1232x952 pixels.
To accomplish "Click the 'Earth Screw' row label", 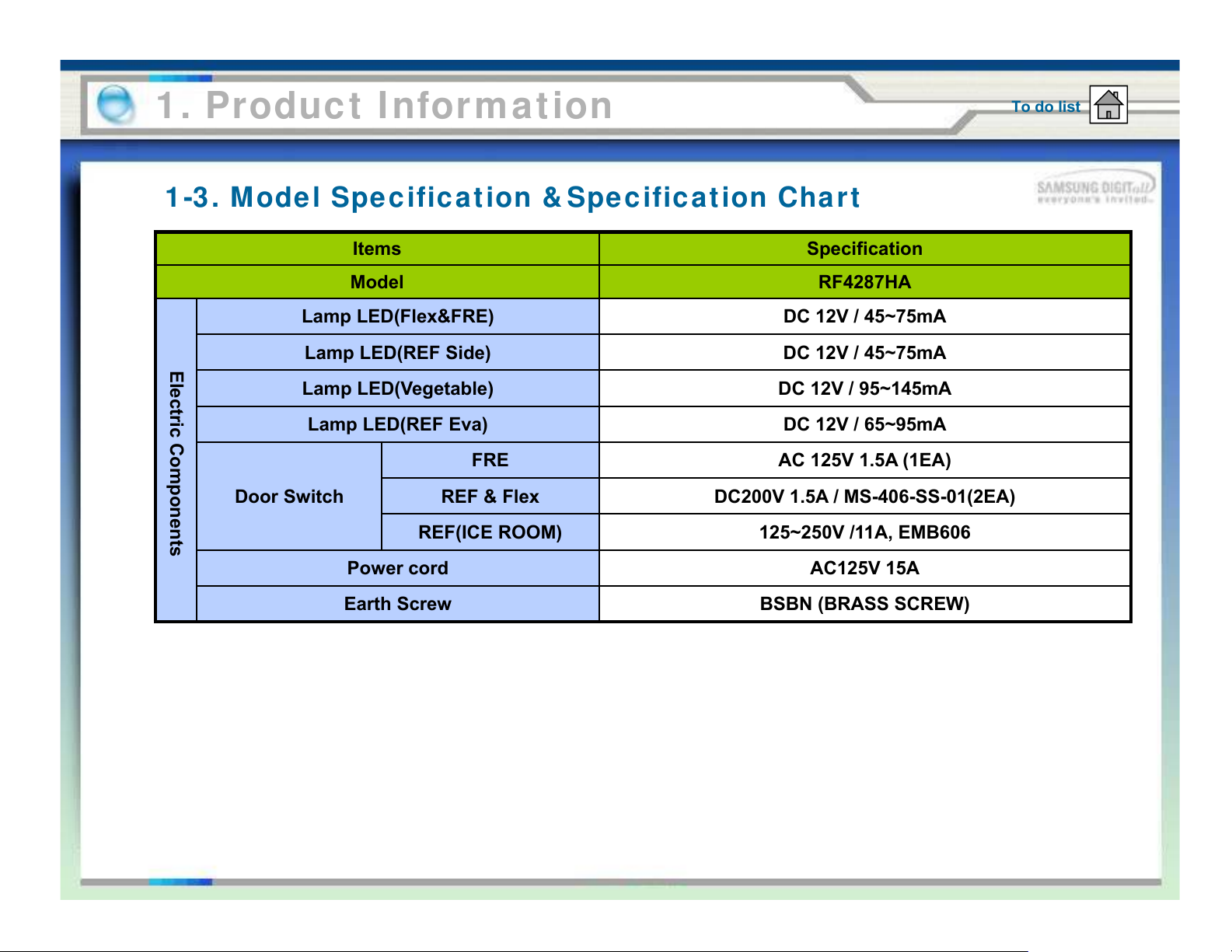I will coord(398,604).
